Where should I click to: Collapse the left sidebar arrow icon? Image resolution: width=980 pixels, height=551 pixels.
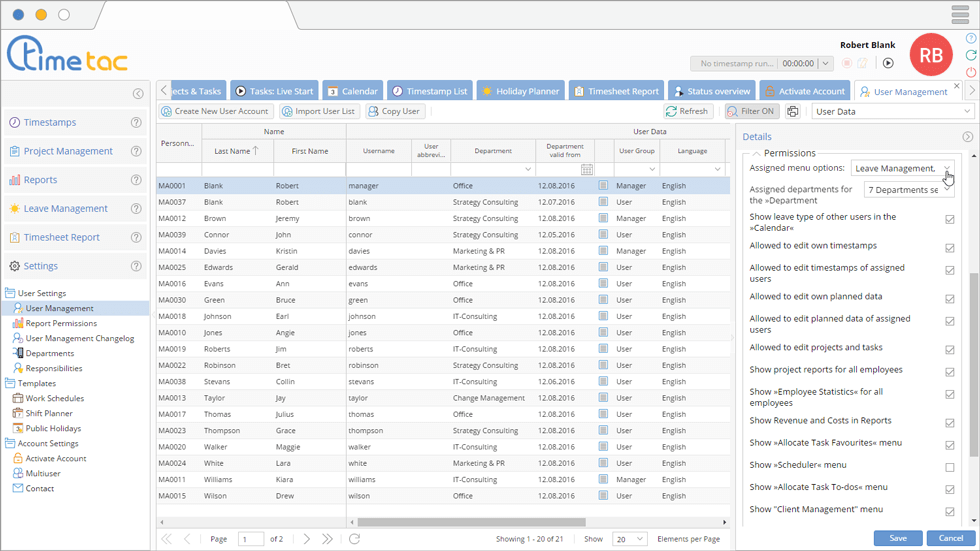click(138, 94)
